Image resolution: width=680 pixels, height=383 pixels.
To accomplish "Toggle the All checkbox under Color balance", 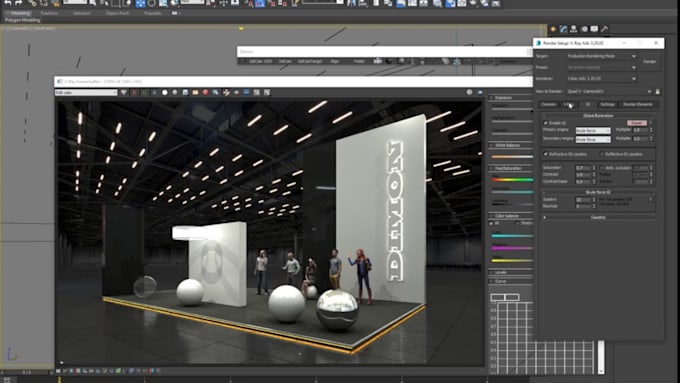I will point(491,223).
